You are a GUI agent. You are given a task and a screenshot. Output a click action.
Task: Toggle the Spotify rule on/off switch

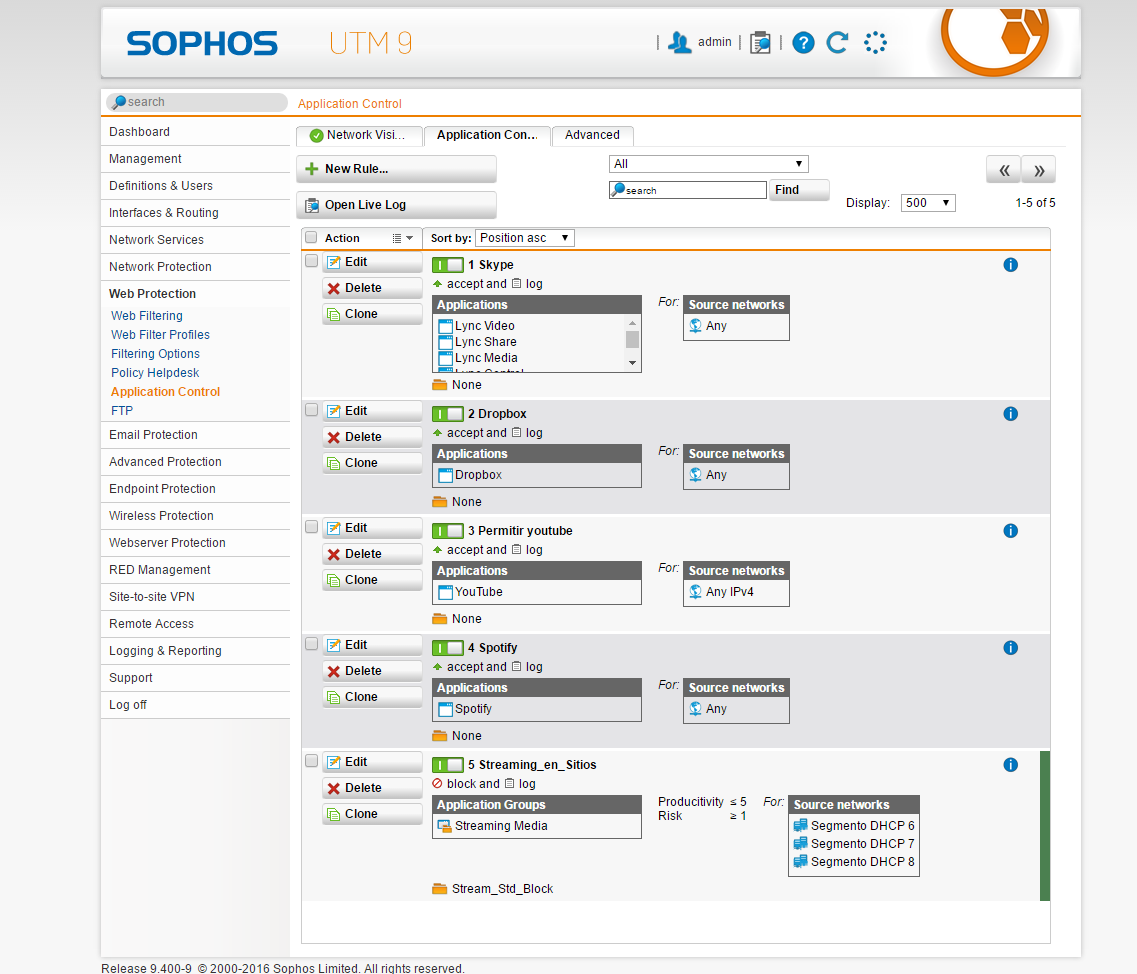click(x=447, y=648)
